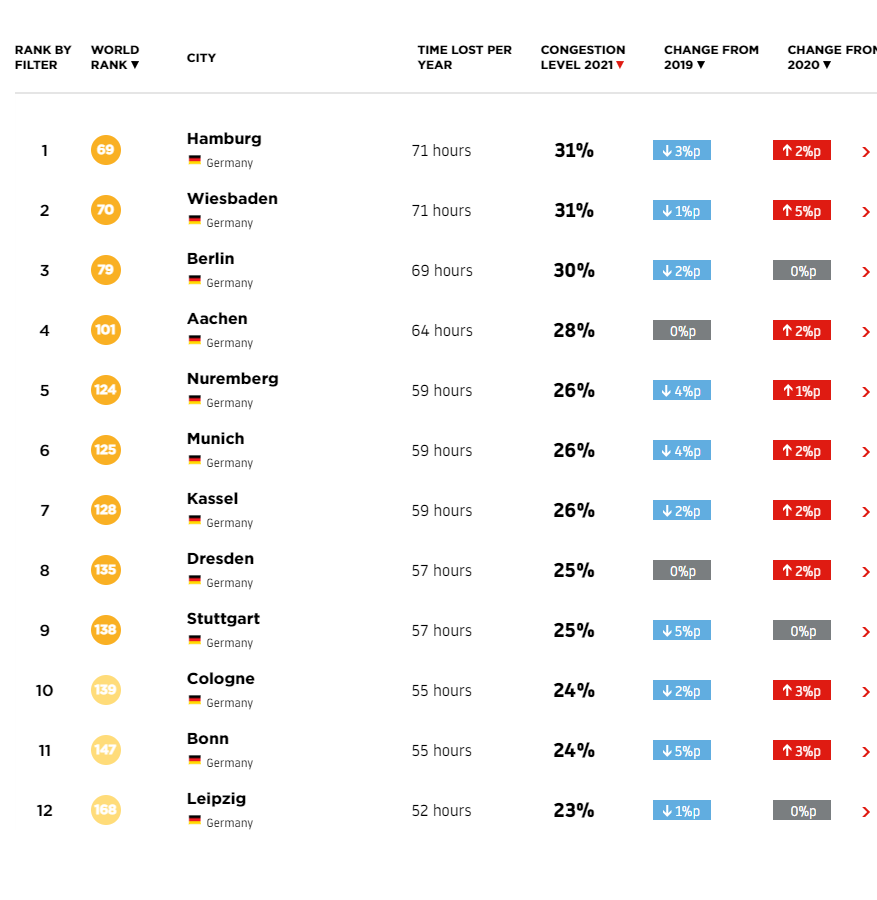Click the City column header
The image size is (877, 900).
pos(201,58)
